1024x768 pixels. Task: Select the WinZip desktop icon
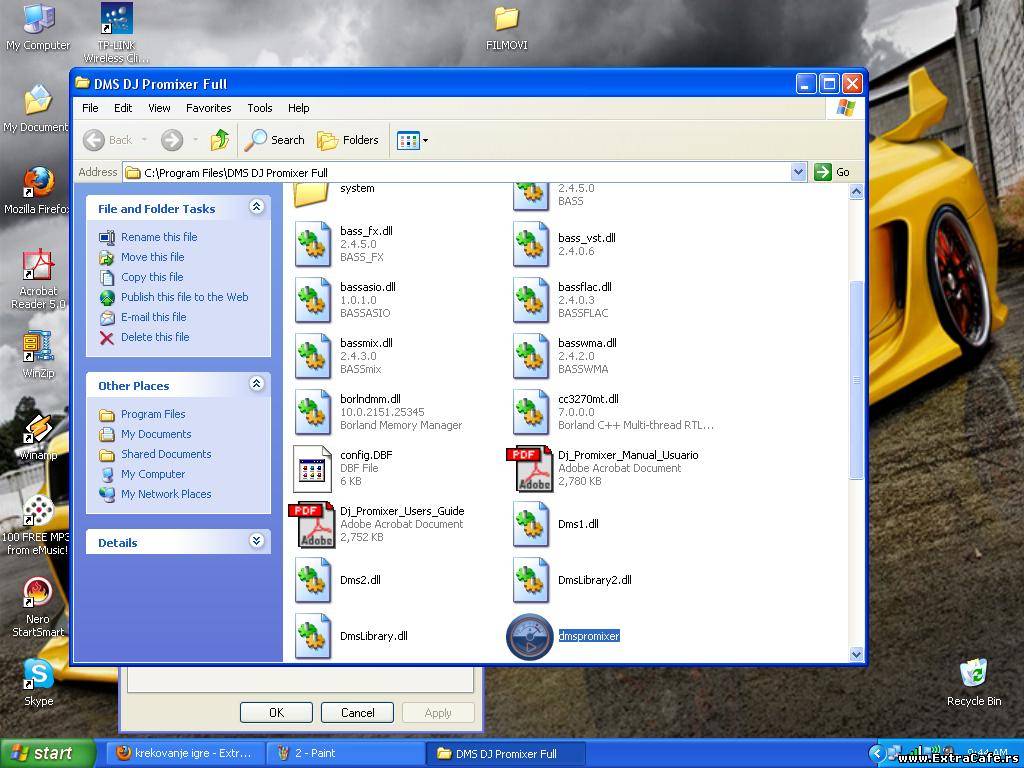[37, 347]
